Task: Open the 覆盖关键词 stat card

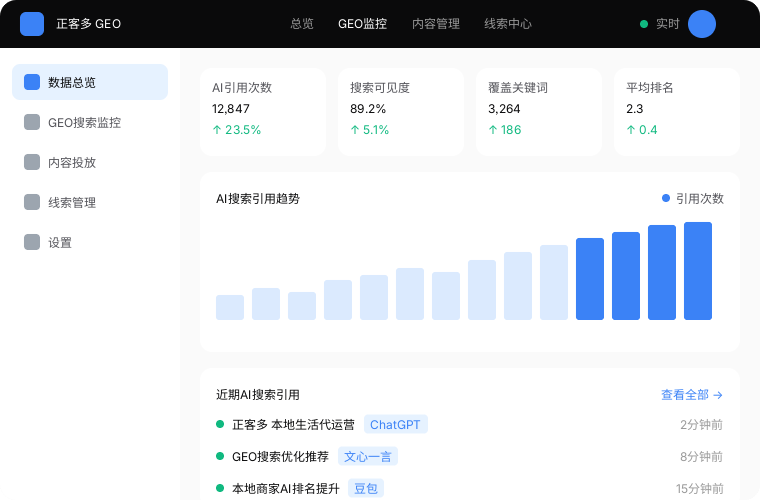Action: pos(539,112)
